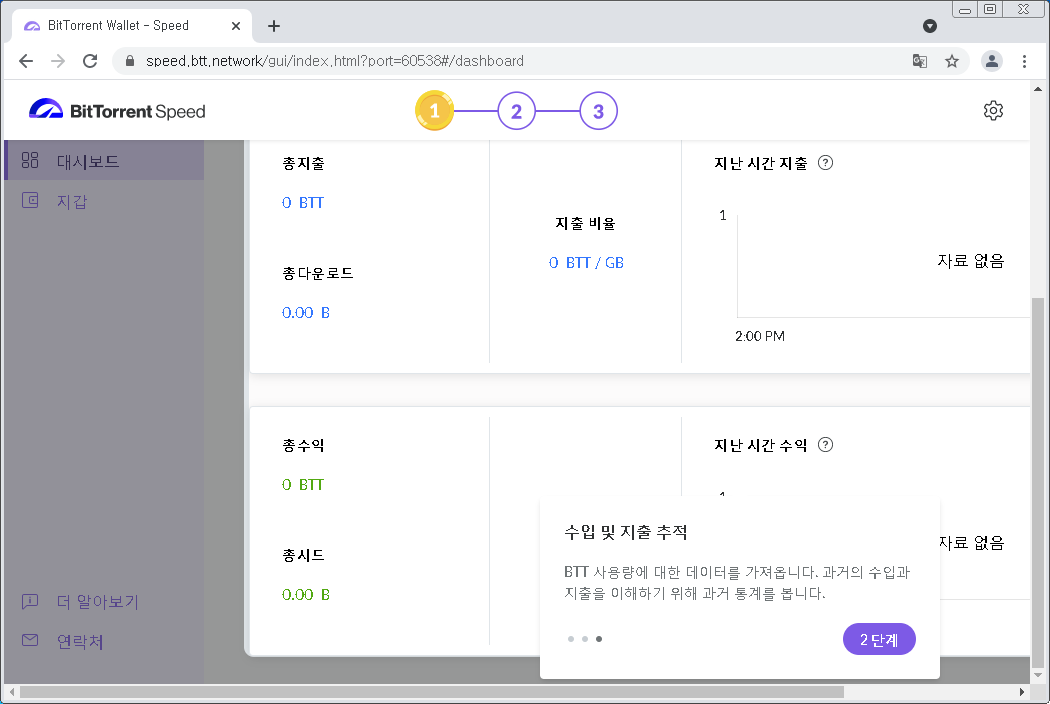Click the scroll up arrow
The width and height of the screenshot is (1050, 704).
(x=1038, y=88)
